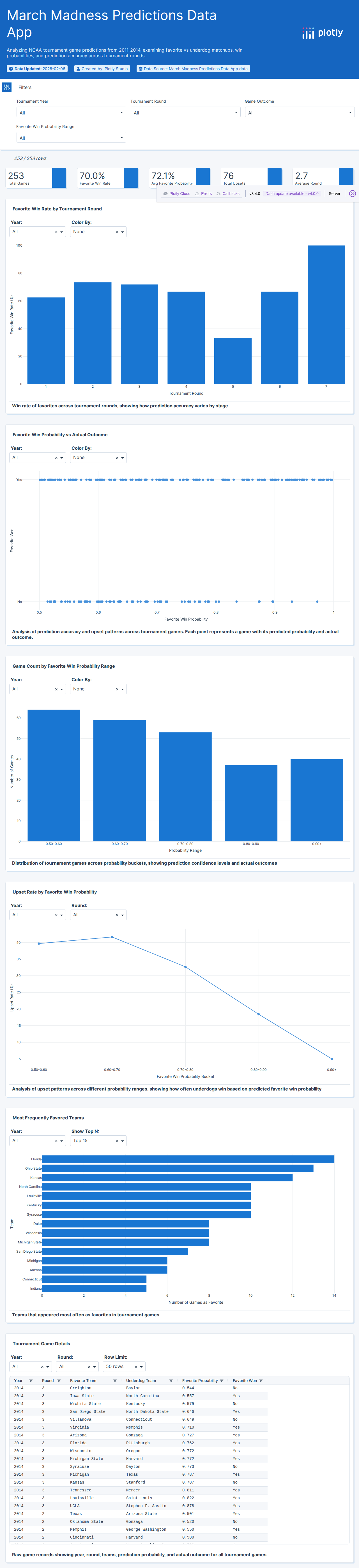Toggle the Filters panel icon

click(x=7, y=87)
